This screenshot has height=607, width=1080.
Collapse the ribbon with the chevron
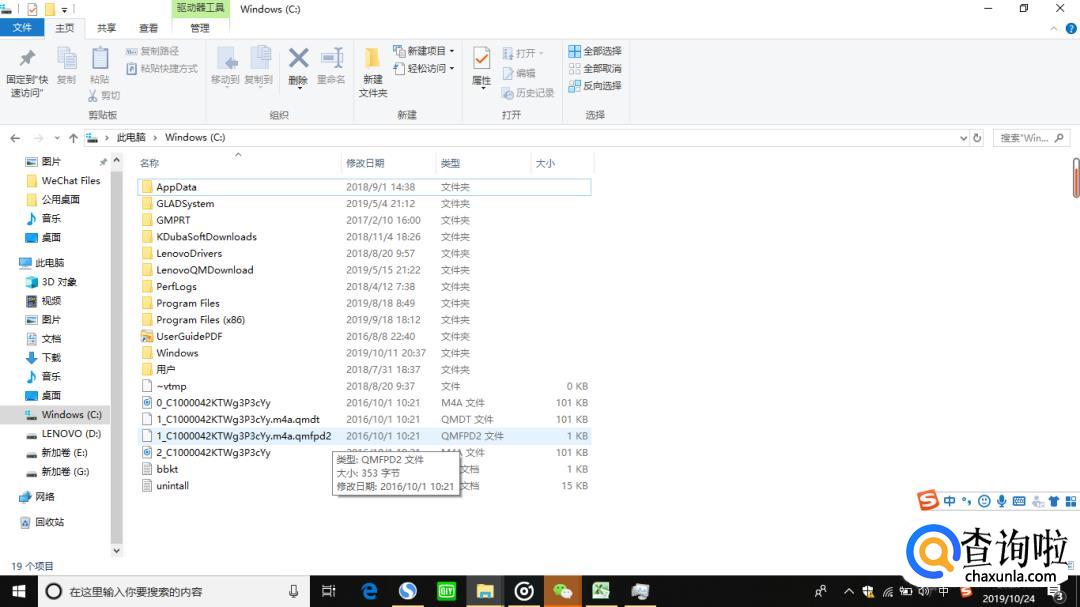(1054, 28)
